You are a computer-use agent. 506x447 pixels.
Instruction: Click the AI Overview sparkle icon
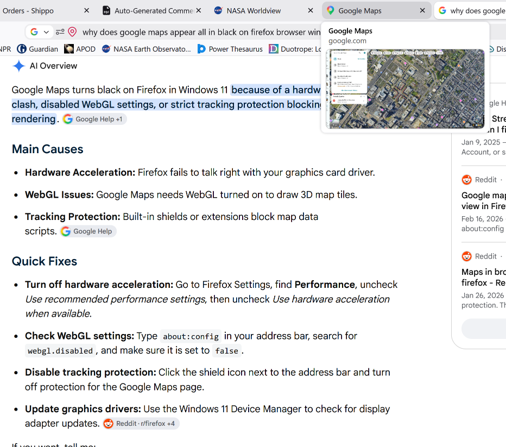point(19,66)
